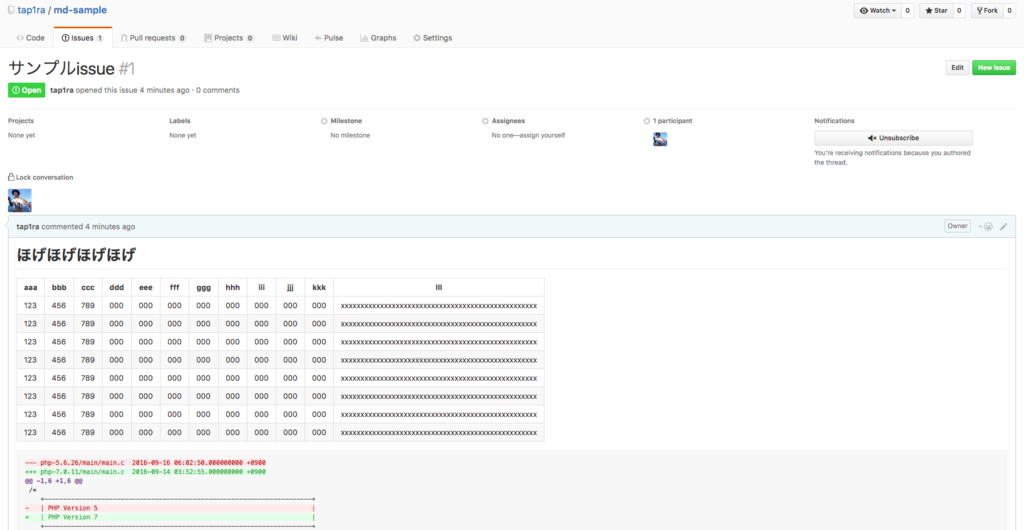
Task: Click the diff line PHP Version 7
Action: [170, 517]
